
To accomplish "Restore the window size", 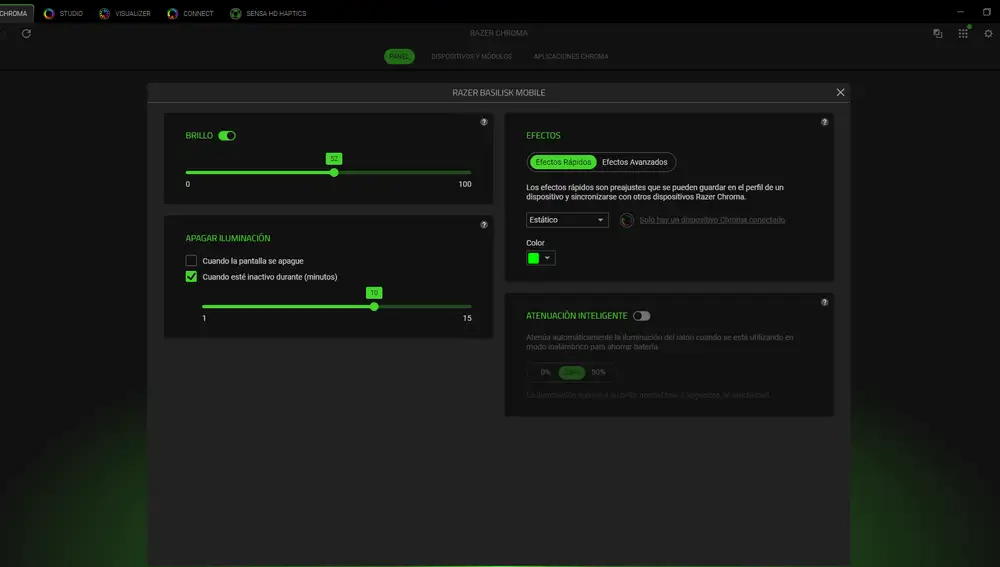I will coord(987,12).
